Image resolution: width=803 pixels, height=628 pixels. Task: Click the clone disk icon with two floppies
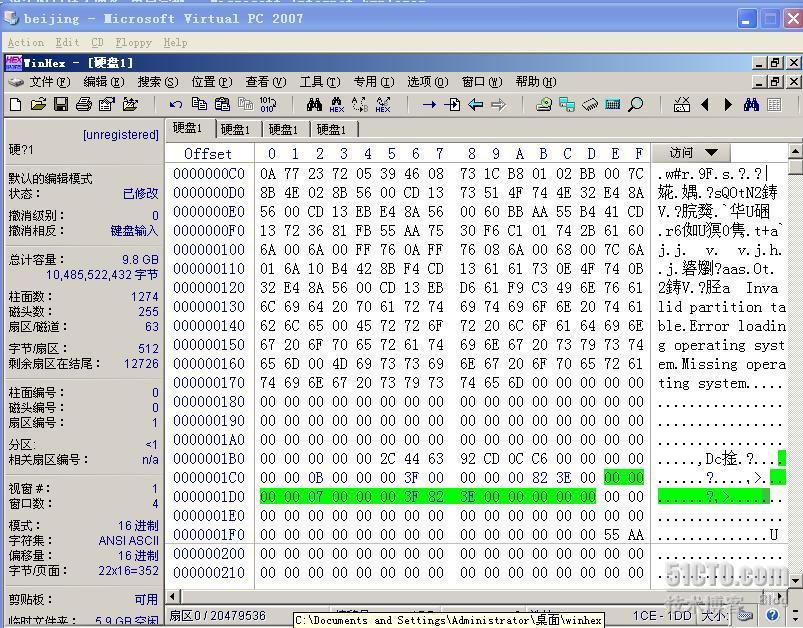(x=567, y=105)
